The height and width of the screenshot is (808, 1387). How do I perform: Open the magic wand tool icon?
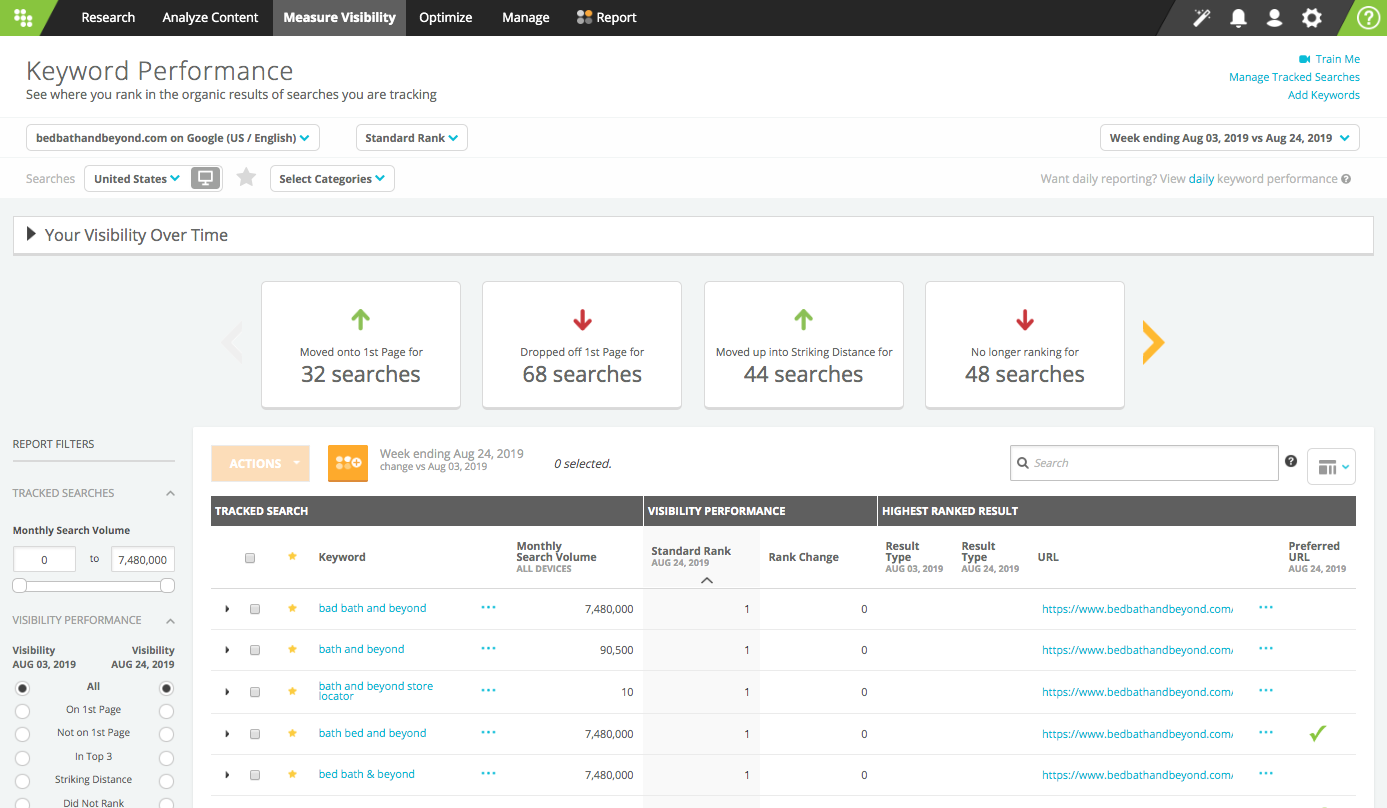coord(1203,18)
